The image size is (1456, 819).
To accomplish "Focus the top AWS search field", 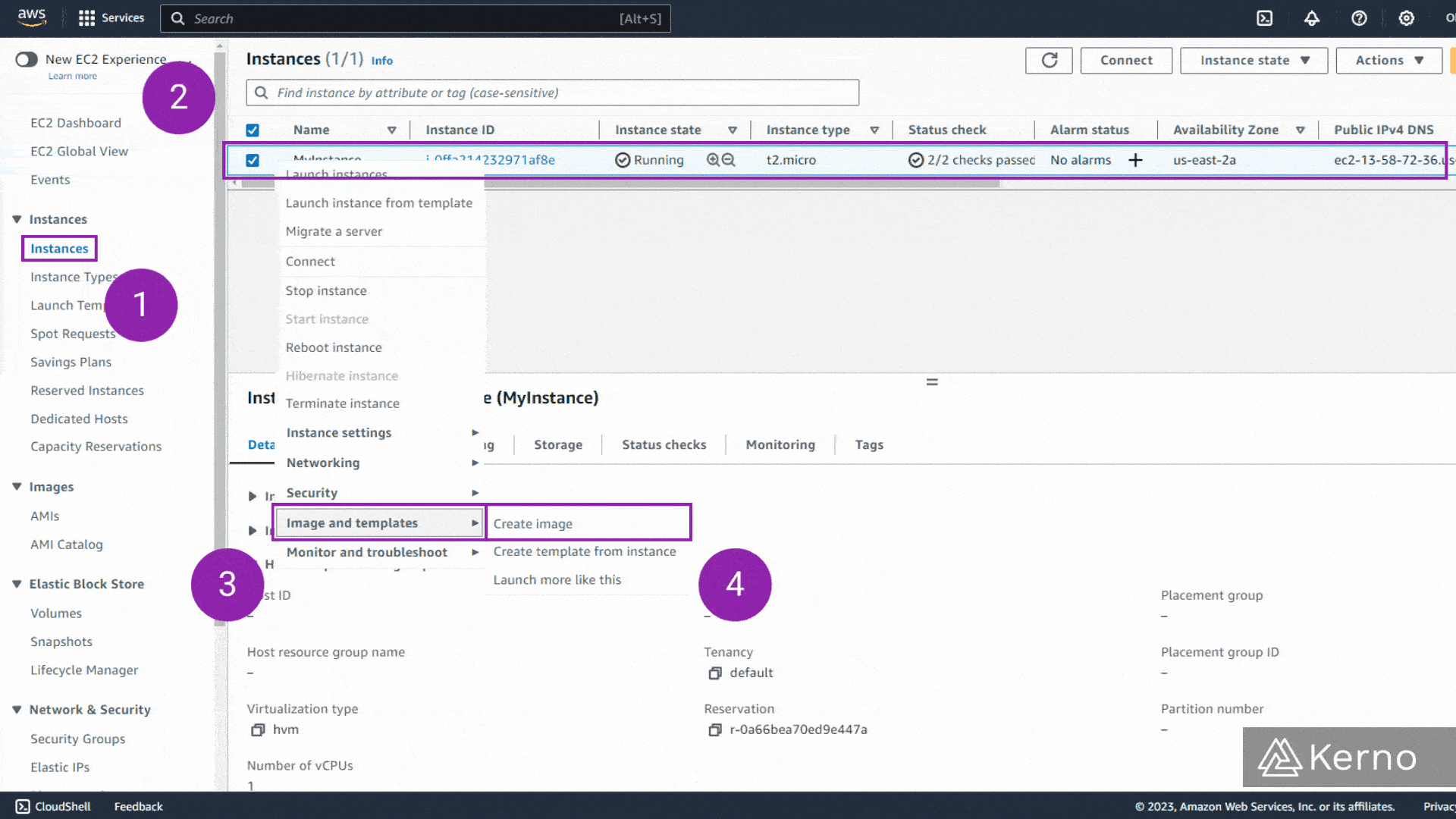I will pyautogui.click(x=416, y=18).
